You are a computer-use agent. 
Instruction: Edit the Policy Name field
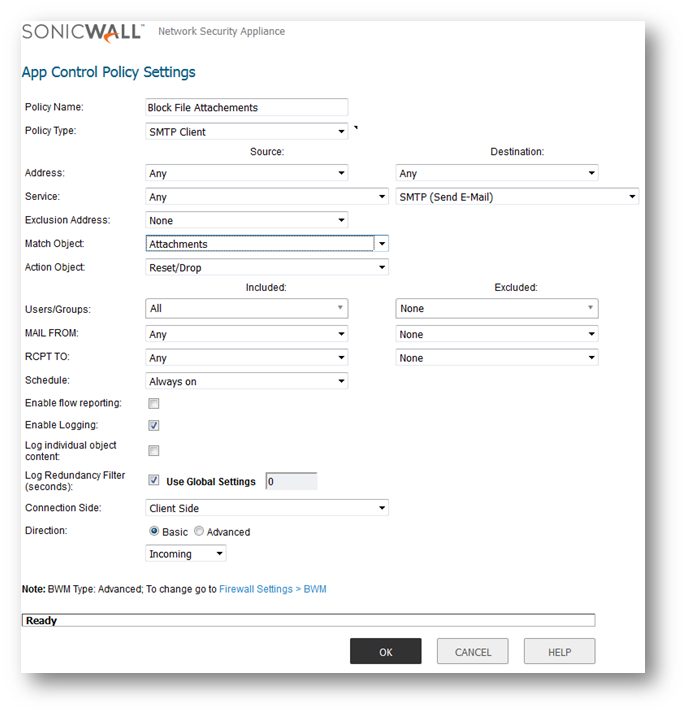point(247,107)
